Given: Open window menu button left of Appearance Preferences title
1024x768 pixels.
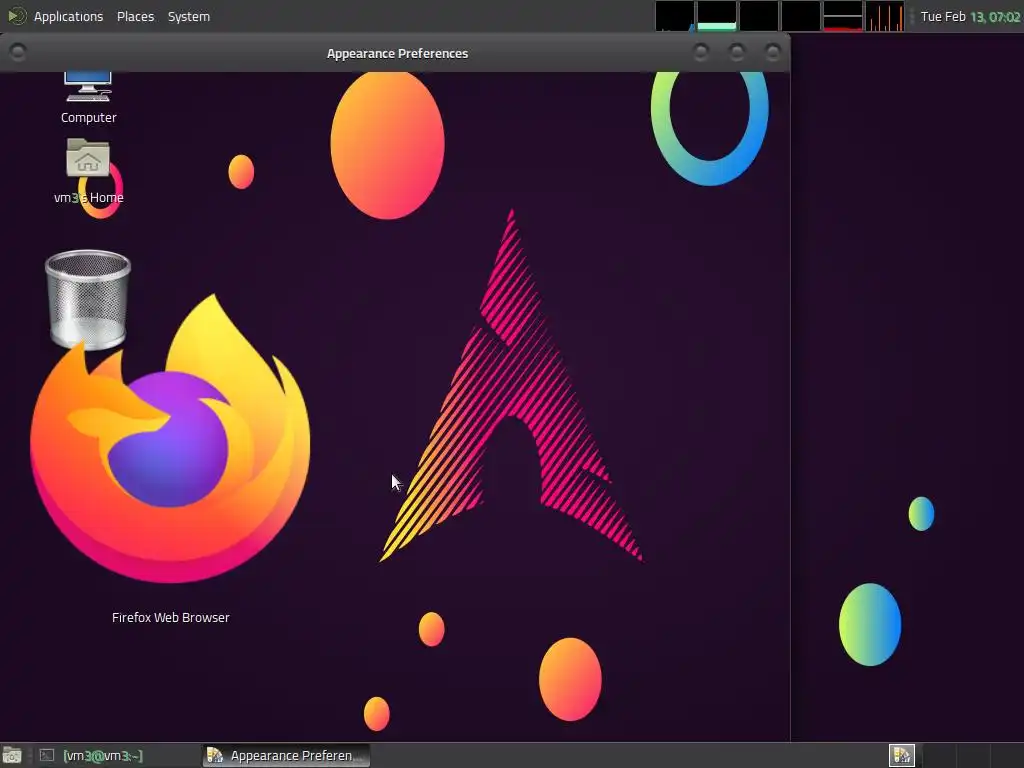Looking at the screenshot, I should pyautogui.click(x=18, y=52).
